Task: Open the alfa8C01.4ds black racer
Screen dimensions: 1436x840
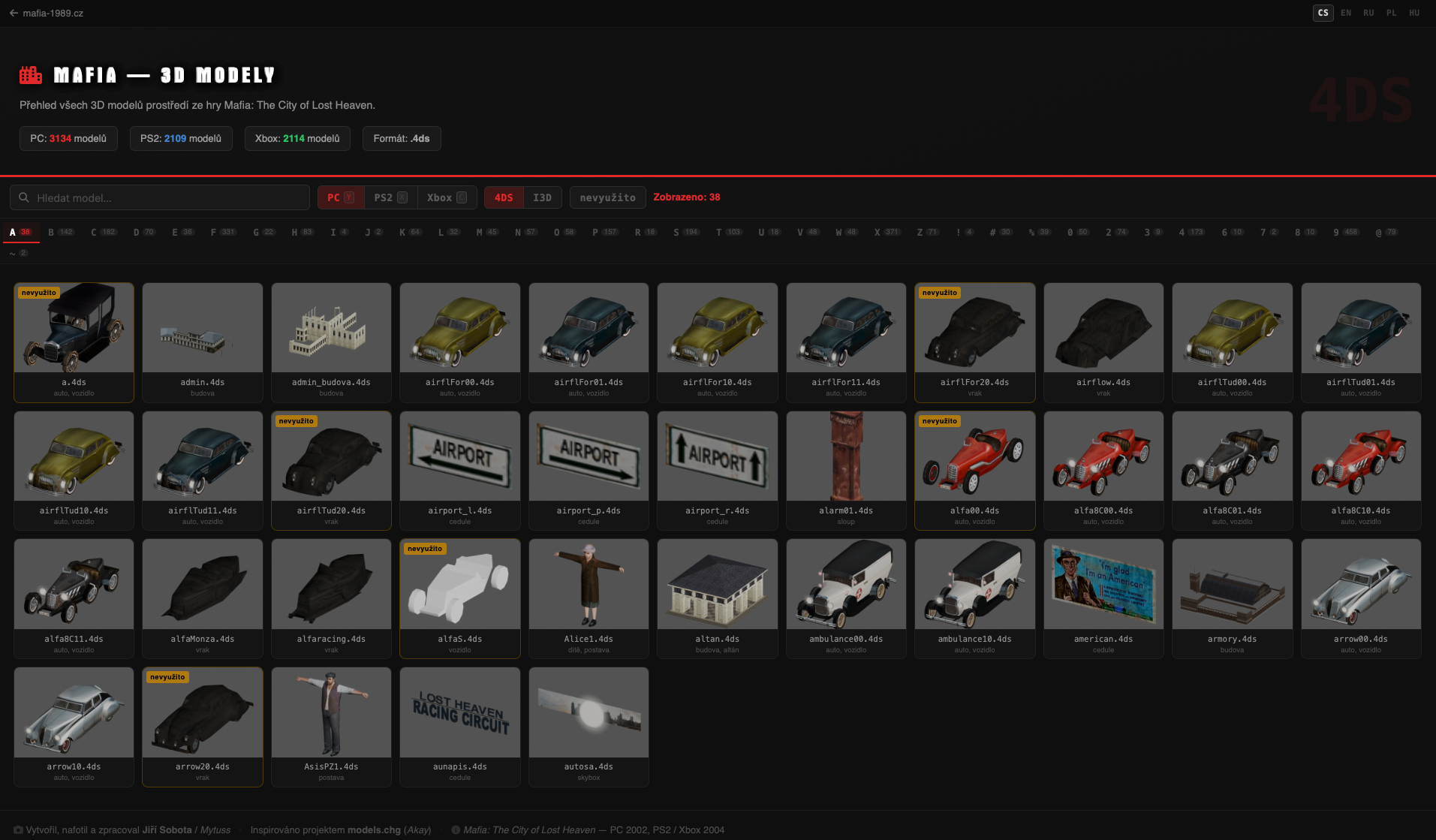Action: coord(1233,471)
